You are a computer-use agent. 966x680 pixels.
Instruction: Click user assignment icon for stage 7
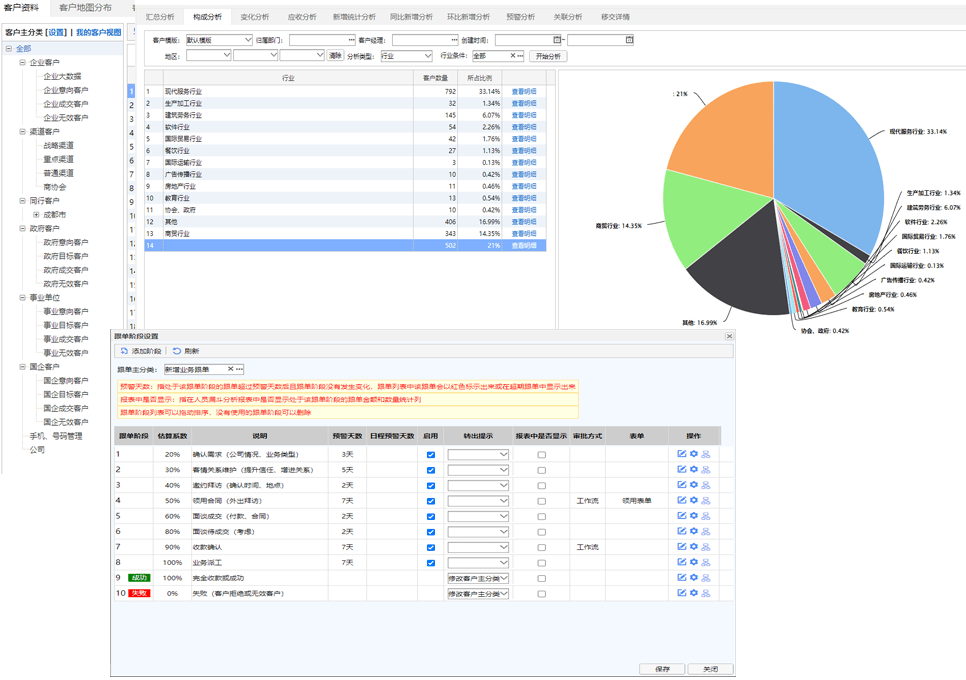coord(706,547)
